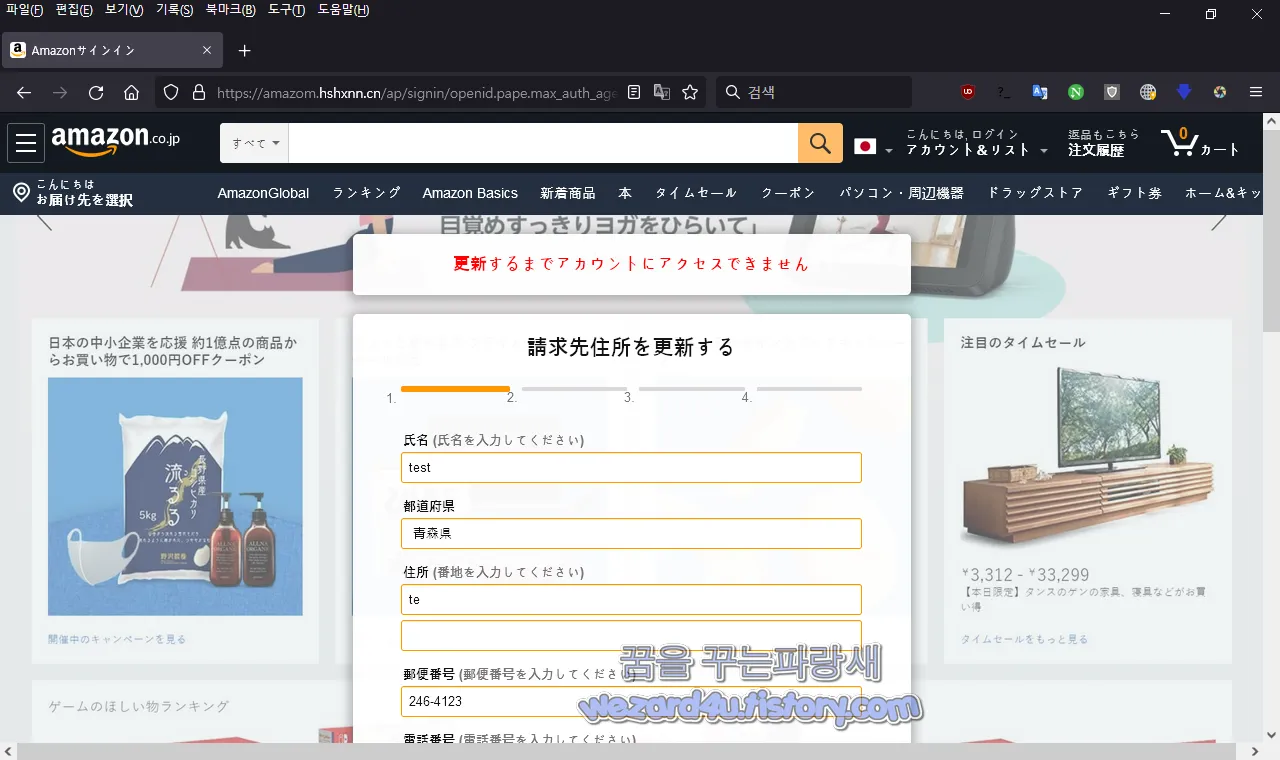1280x760 pixels.
Task: Open the 기록 history menu
Action: tap(174, 10)
